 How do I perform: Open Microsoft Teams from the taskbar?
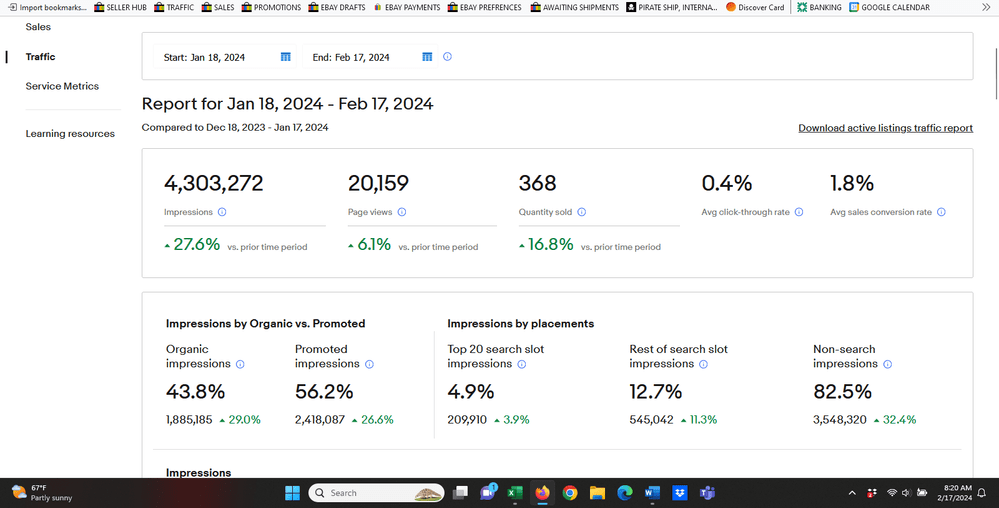(x=707, y=493)
